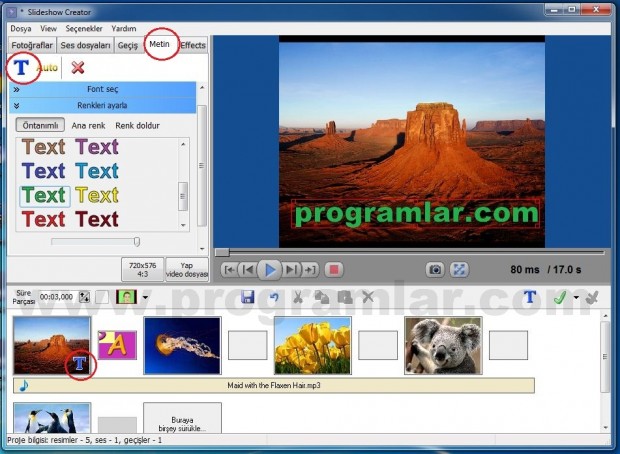Copy selected slide icon
The height and width of the screenshot is (454, 620).
[321, 297]
